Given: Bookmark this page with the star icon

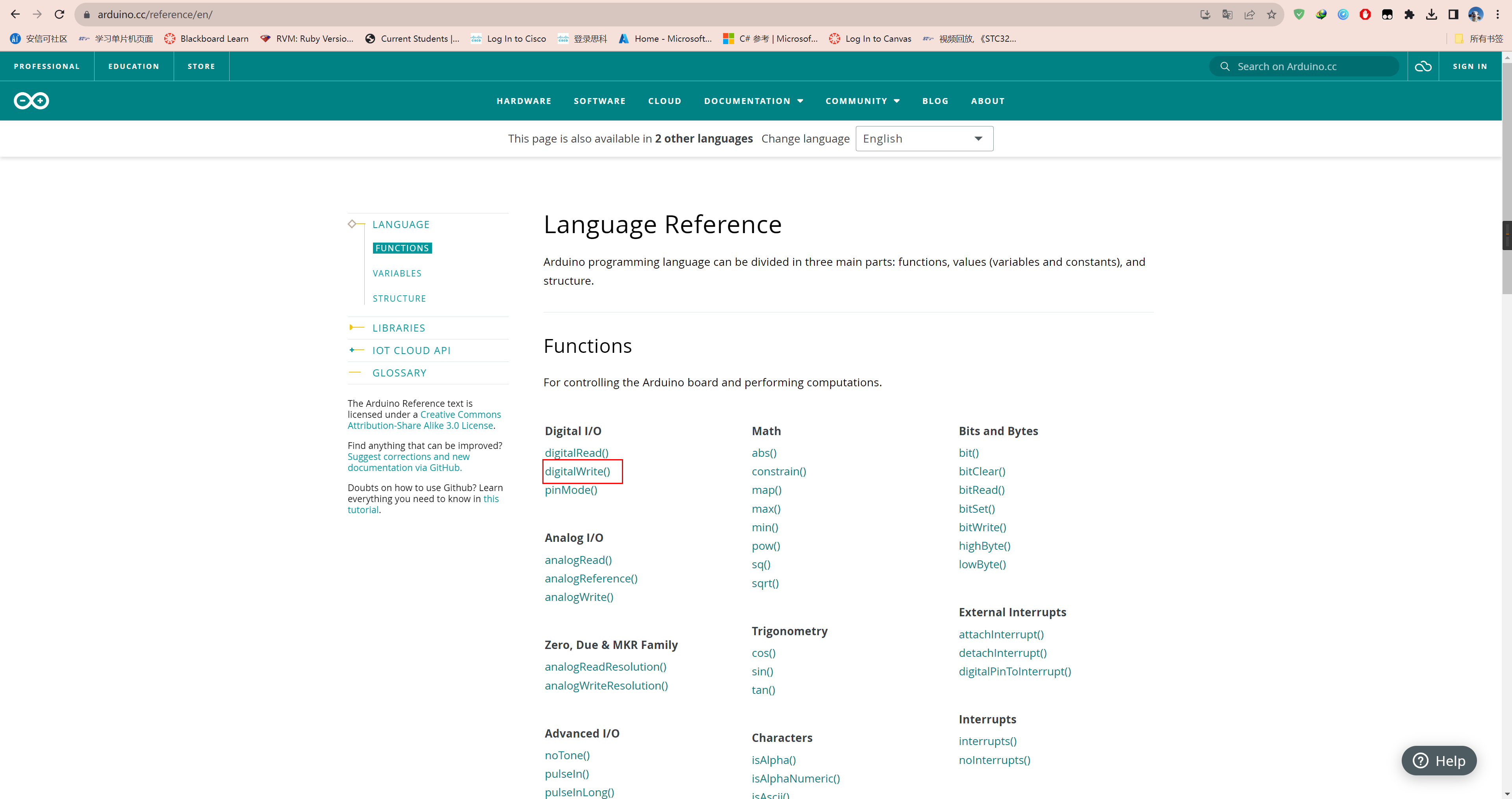Looking at the screenshot, I should (x=1271, y=15).
